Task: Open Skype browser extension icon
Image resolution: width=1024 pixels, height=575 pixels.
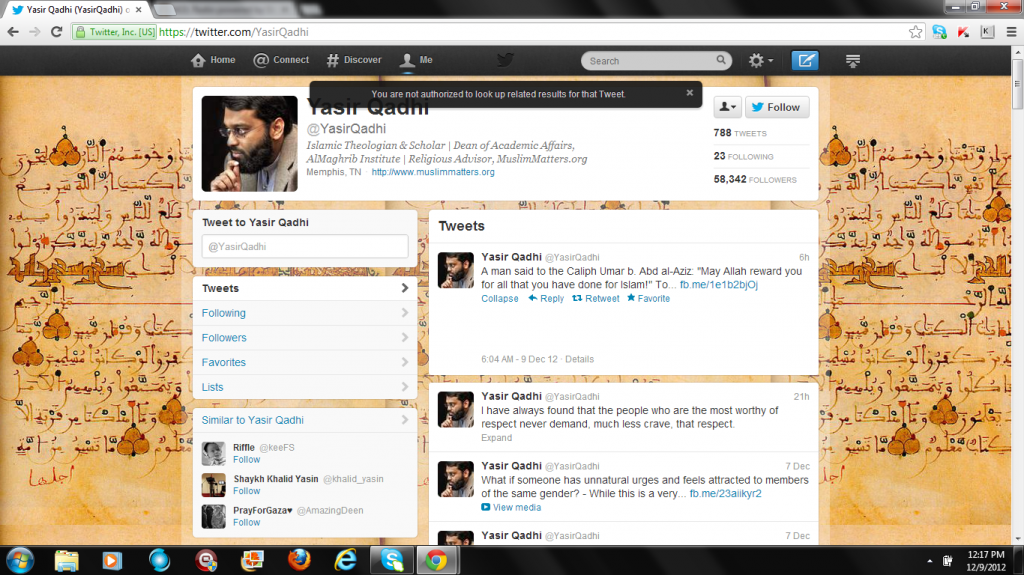Action: pos(939,31)
